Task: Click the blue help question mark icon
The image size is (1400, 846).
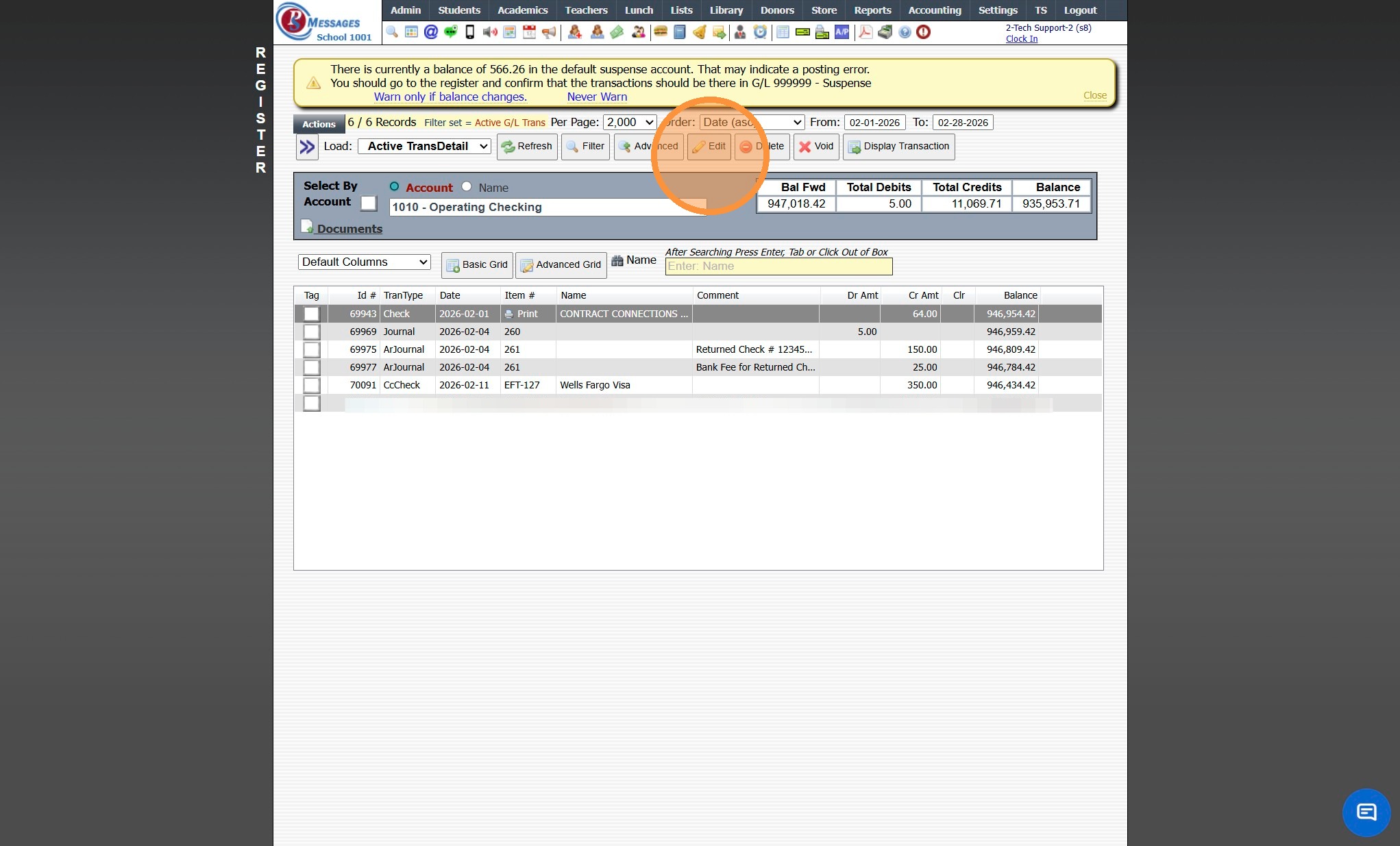Action: [x=905, y=32]
